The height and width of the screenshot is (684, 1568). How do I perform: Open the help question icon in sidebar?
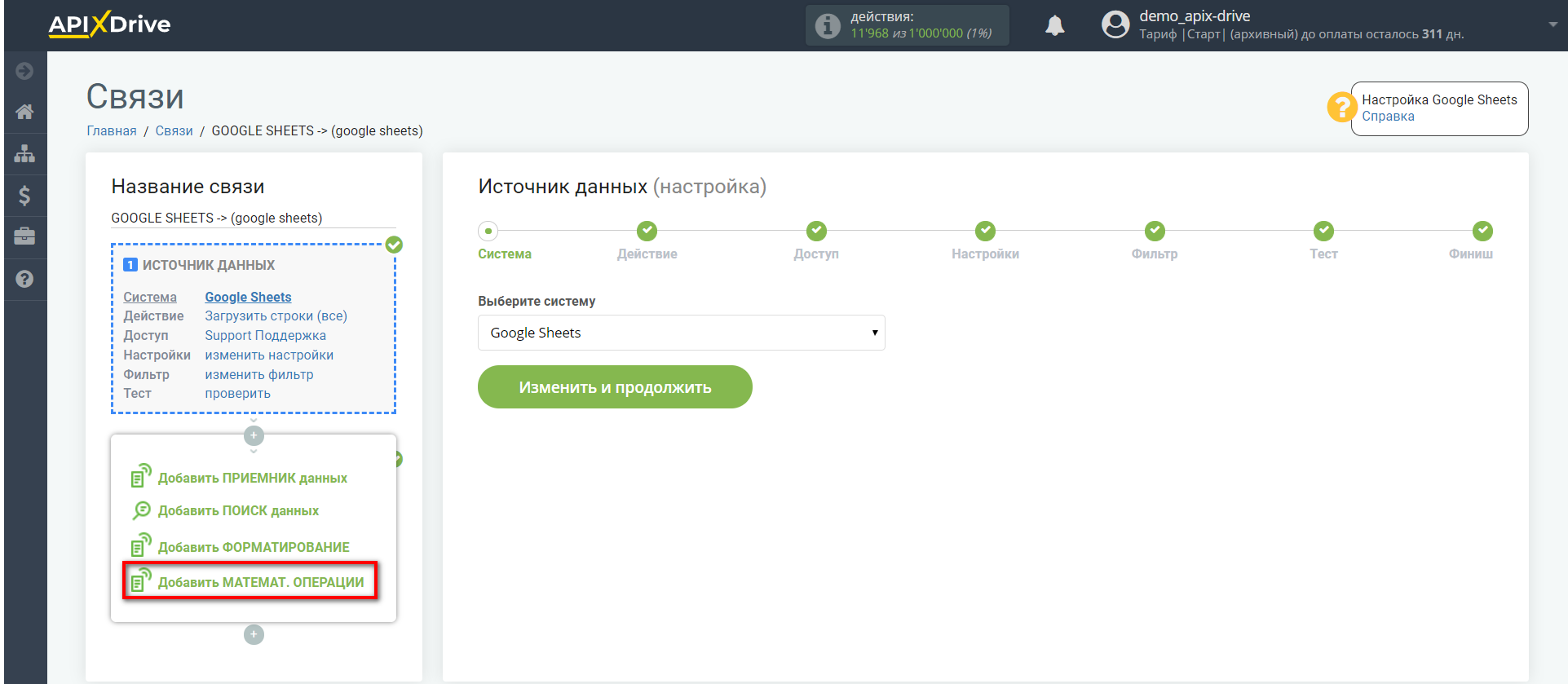coord(24,279)
